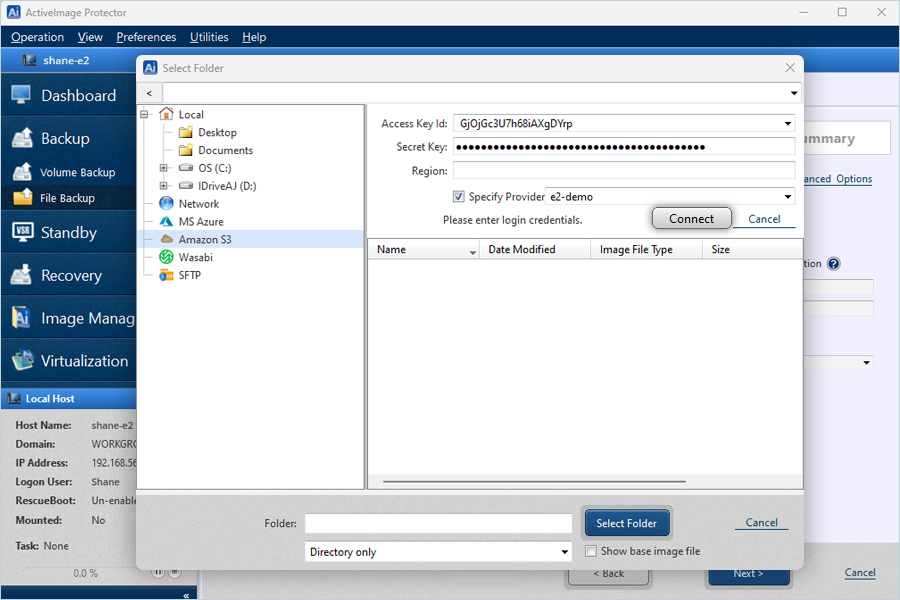
Task: Select the Wasabi storage location
Action: 186,257
